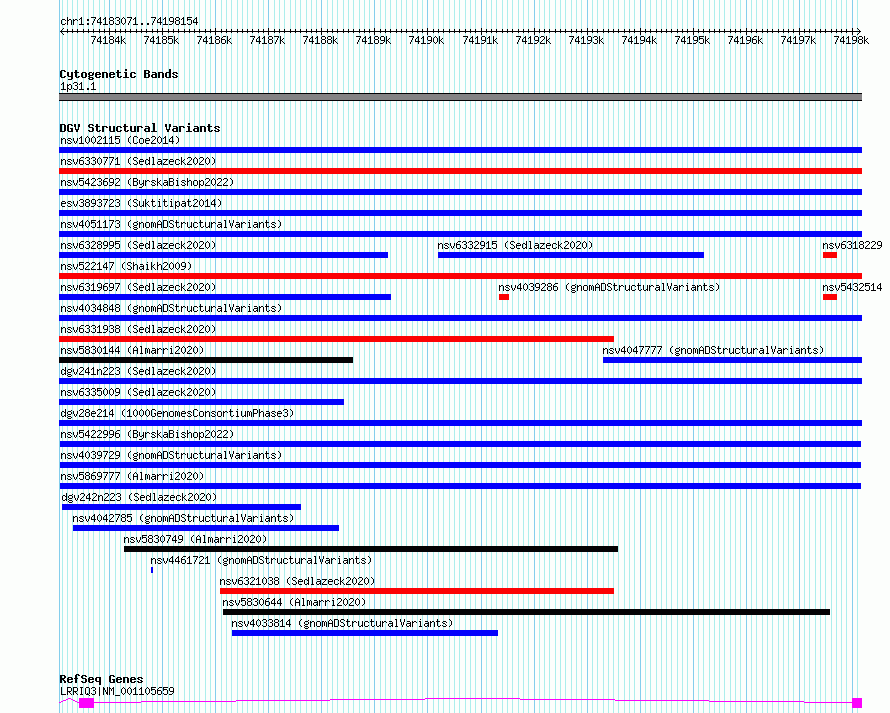Select nsv6319697 (Sedlazeck2020) label

[138, 287]
